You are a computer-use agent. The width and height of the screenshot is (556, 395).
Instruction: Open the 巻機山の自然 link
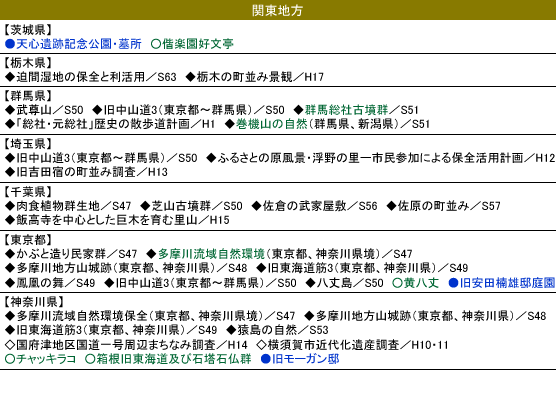tap(272, 124)
